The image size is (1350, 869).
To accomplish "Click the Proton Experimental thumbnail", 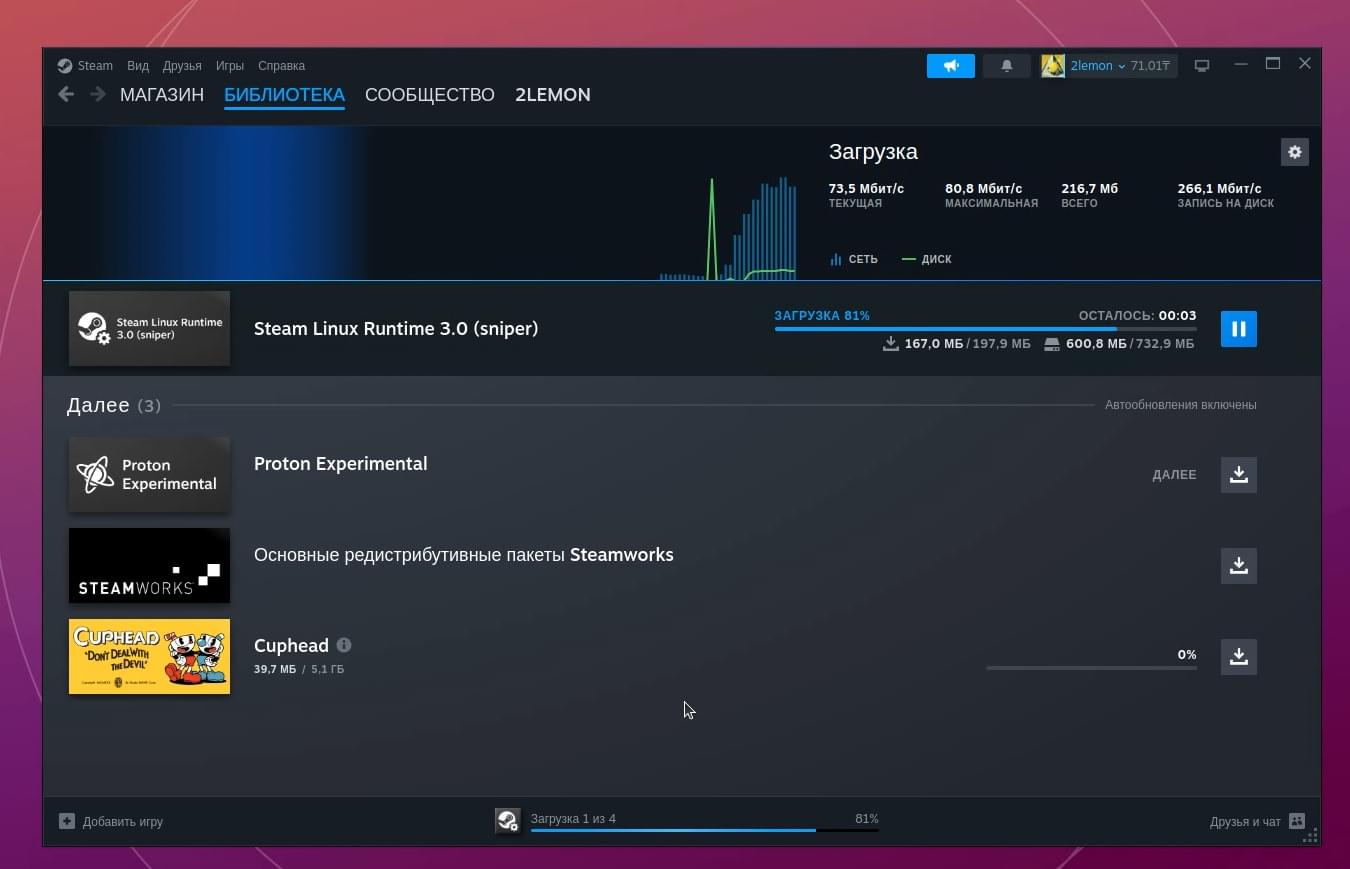I will [149, 474].
